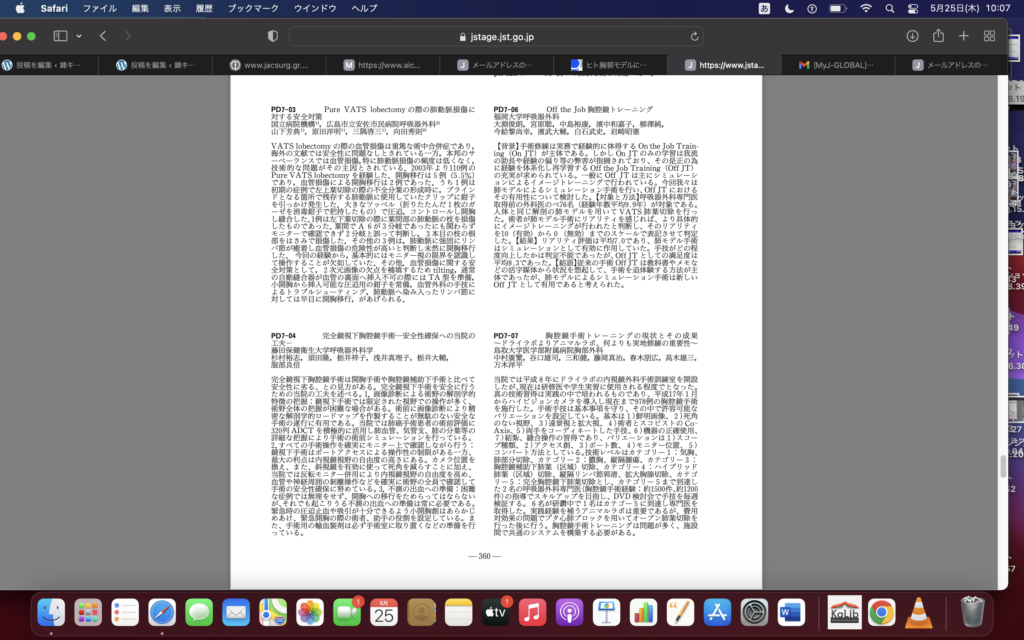Open a new tab with plus button
The width and height of the screenshot is (1024, 640).
click(963, 36)
